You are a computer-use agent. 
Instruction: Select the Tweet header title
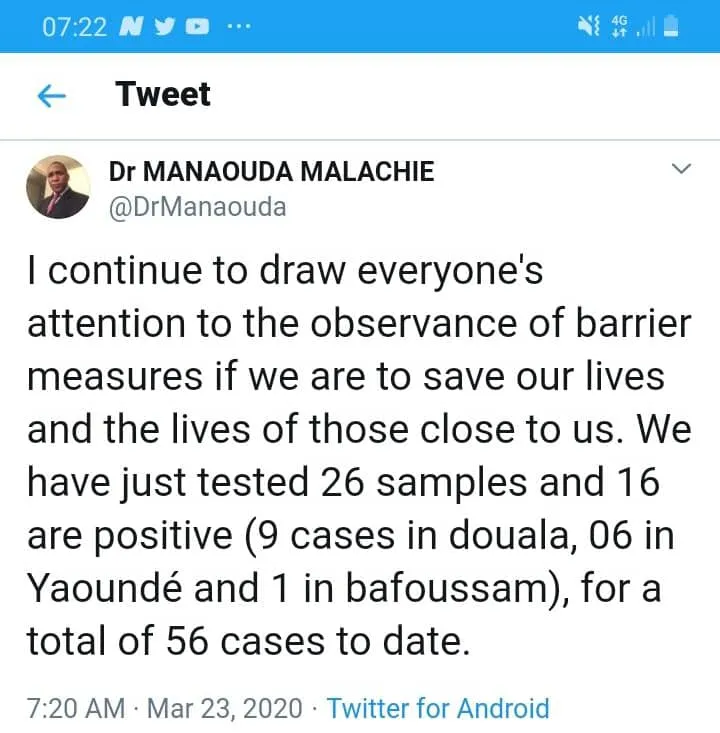(163, 94)
